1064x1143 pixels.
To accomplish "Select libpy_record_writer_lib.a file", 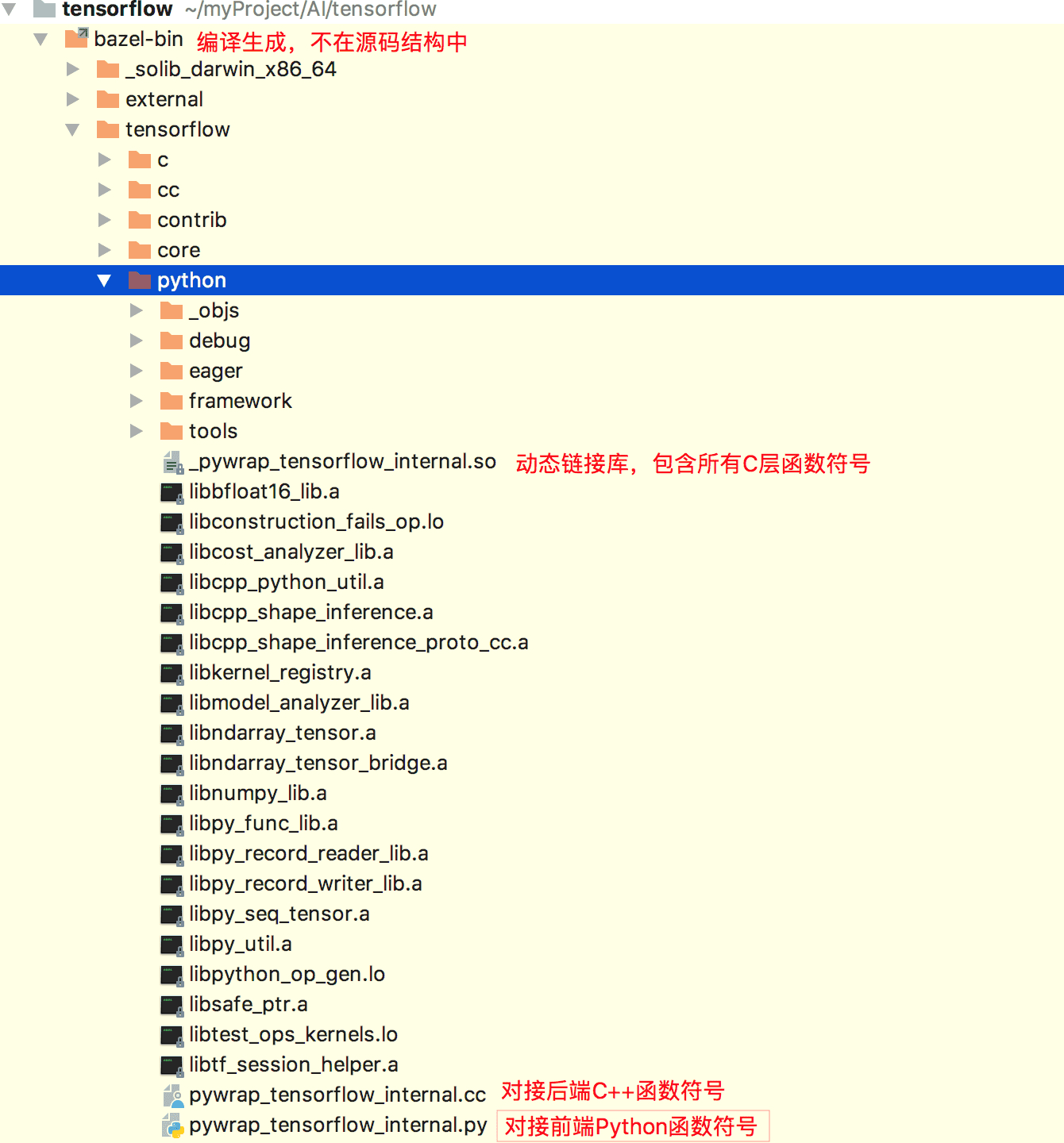I will pyautogui.click(x=306, y=883).
